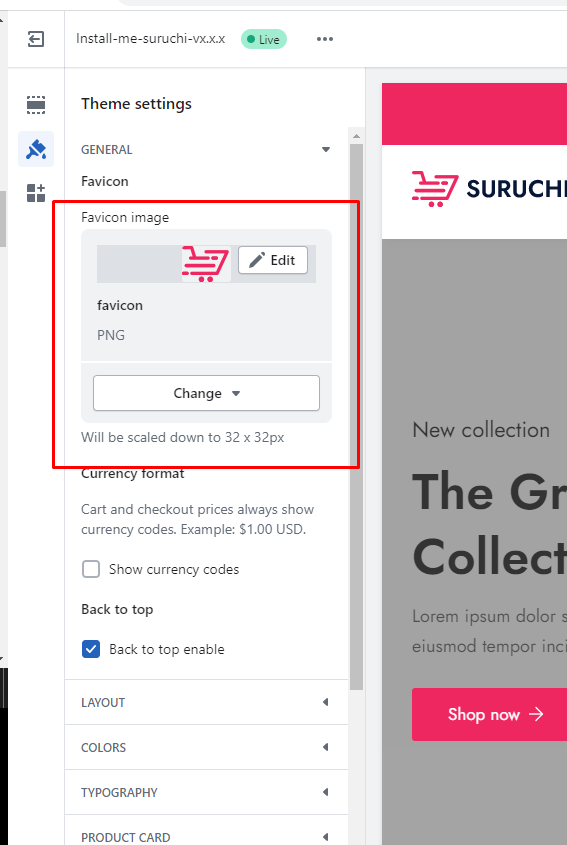The height and width of the screenshot is (845, 567).
Task: Expand the LAYOUT settings section
Action: click(206, 702)
